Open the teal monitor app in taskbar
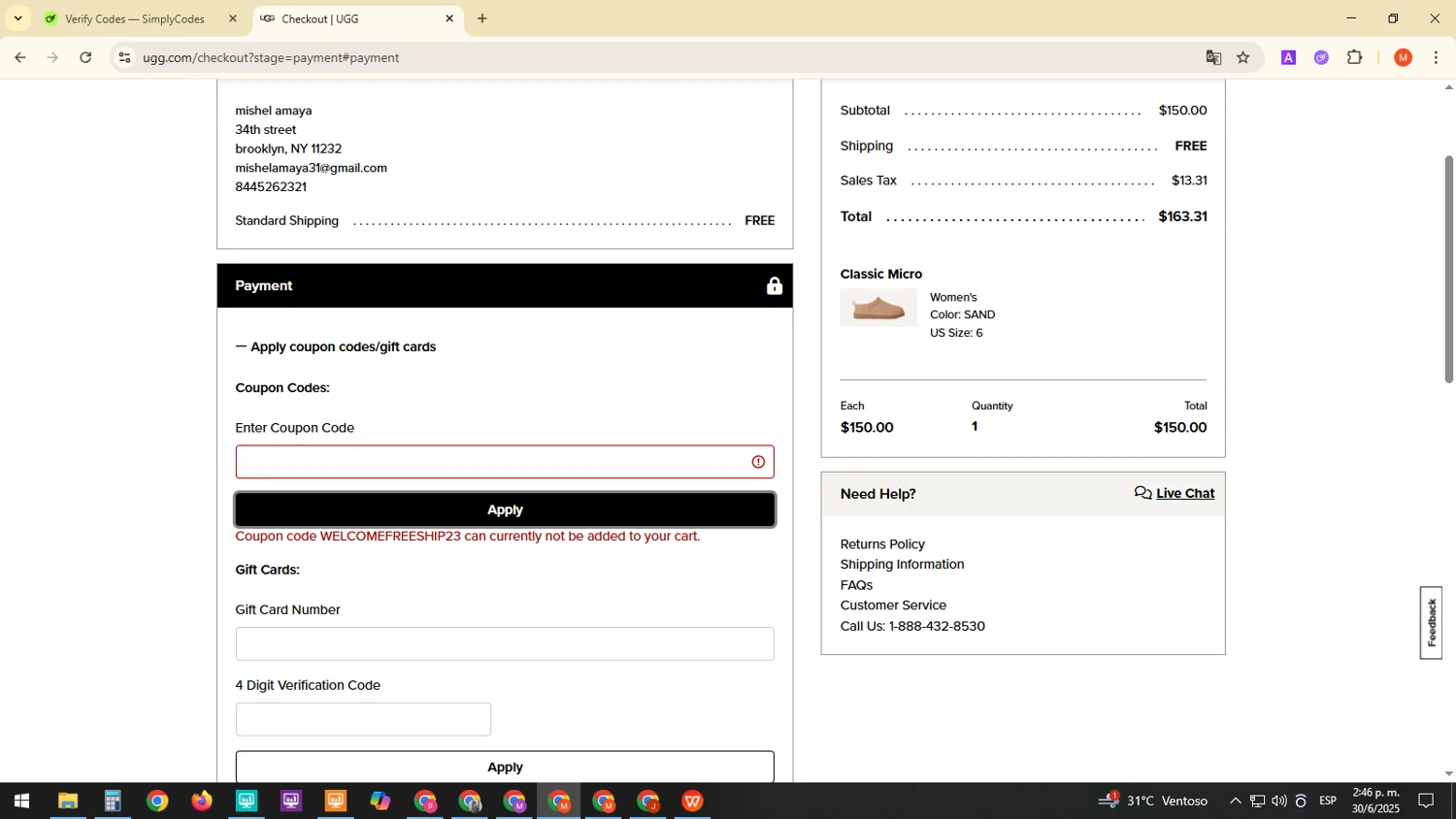This screenshot has height=819, width=1456. tap(247, 802)
